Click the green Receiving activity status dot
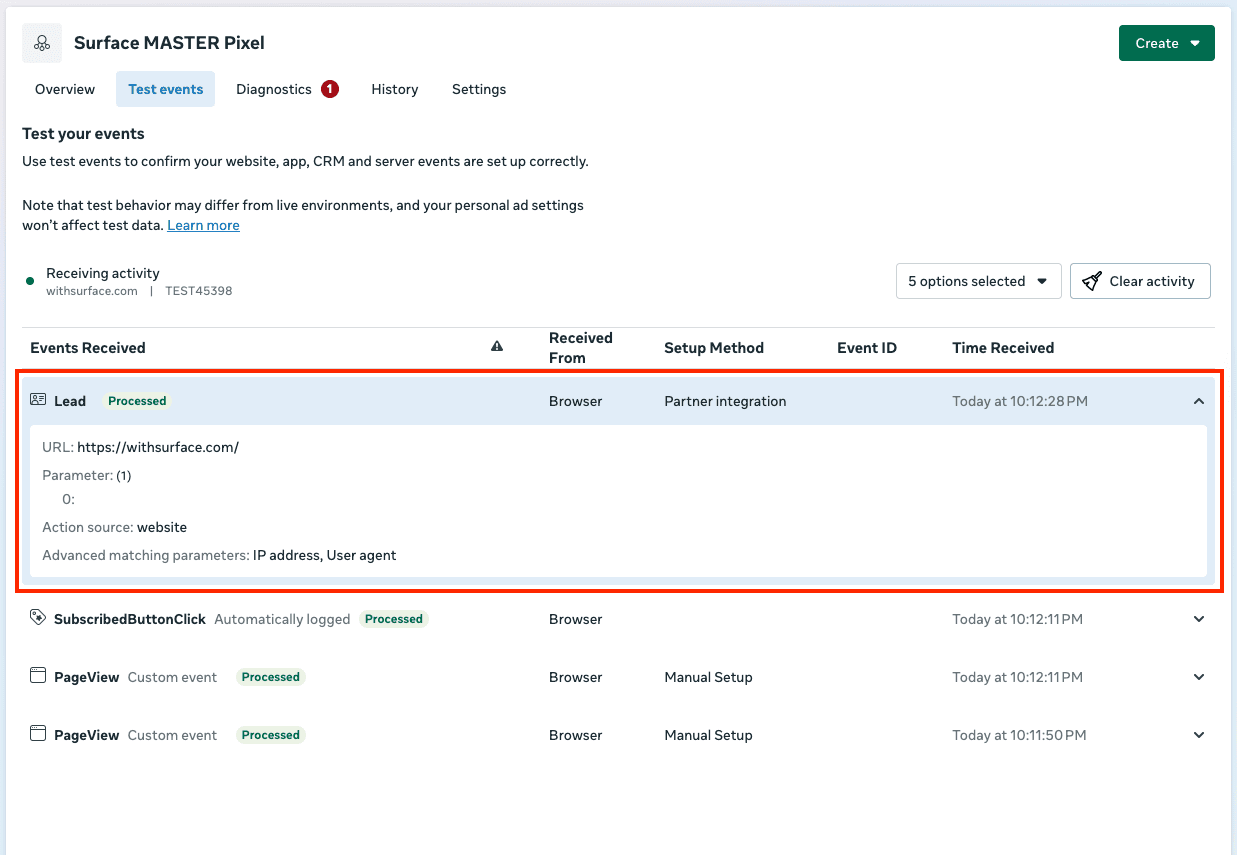This screenshot has height=855, width=1237. coord(30,281)
